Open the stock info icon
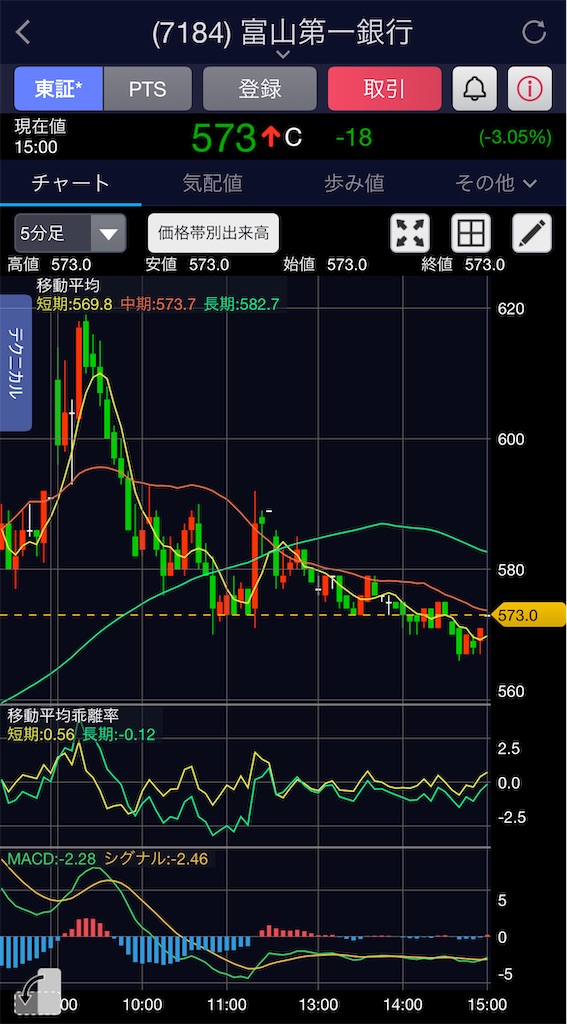Viewport: 567px width, 1024px height. point(530,89)
